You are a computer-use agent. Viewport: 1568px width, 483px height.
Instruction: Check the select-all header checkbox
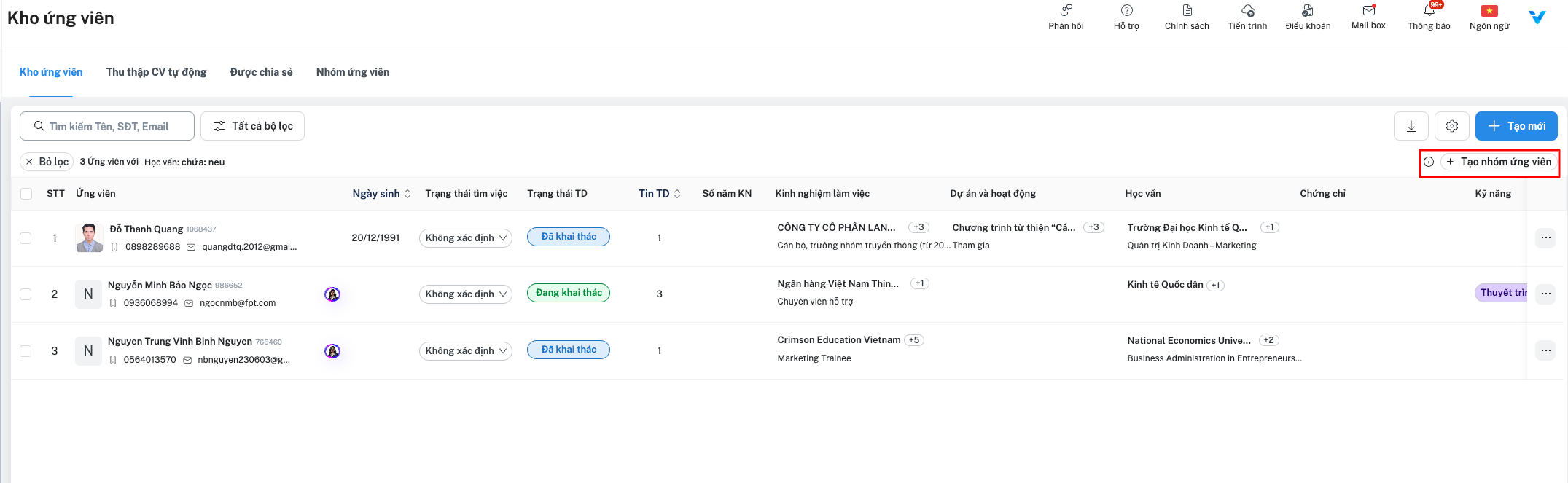click(x=26, y=194)
